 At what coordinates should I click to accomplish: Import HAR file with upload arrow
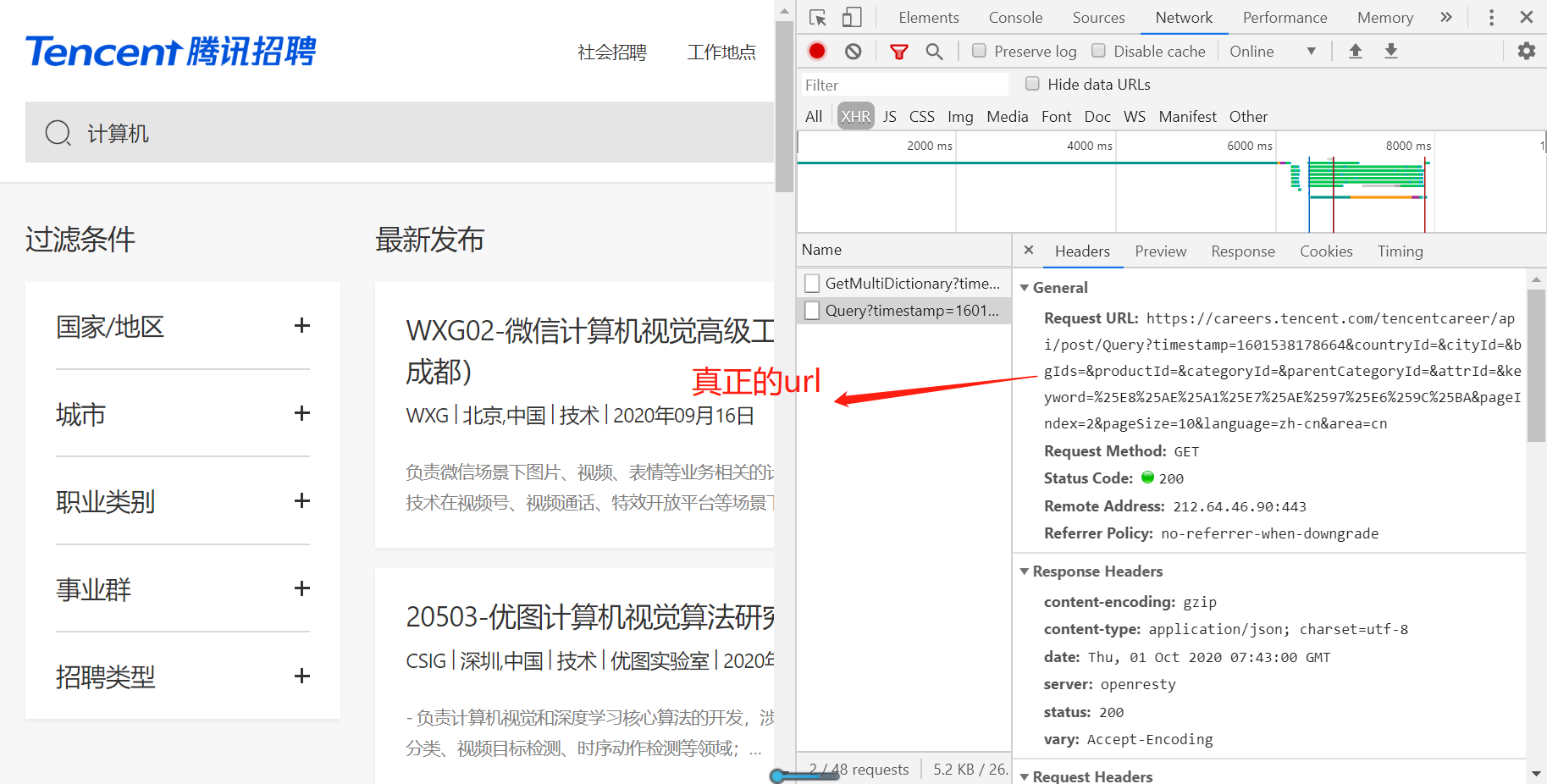tap(1356, 51)
